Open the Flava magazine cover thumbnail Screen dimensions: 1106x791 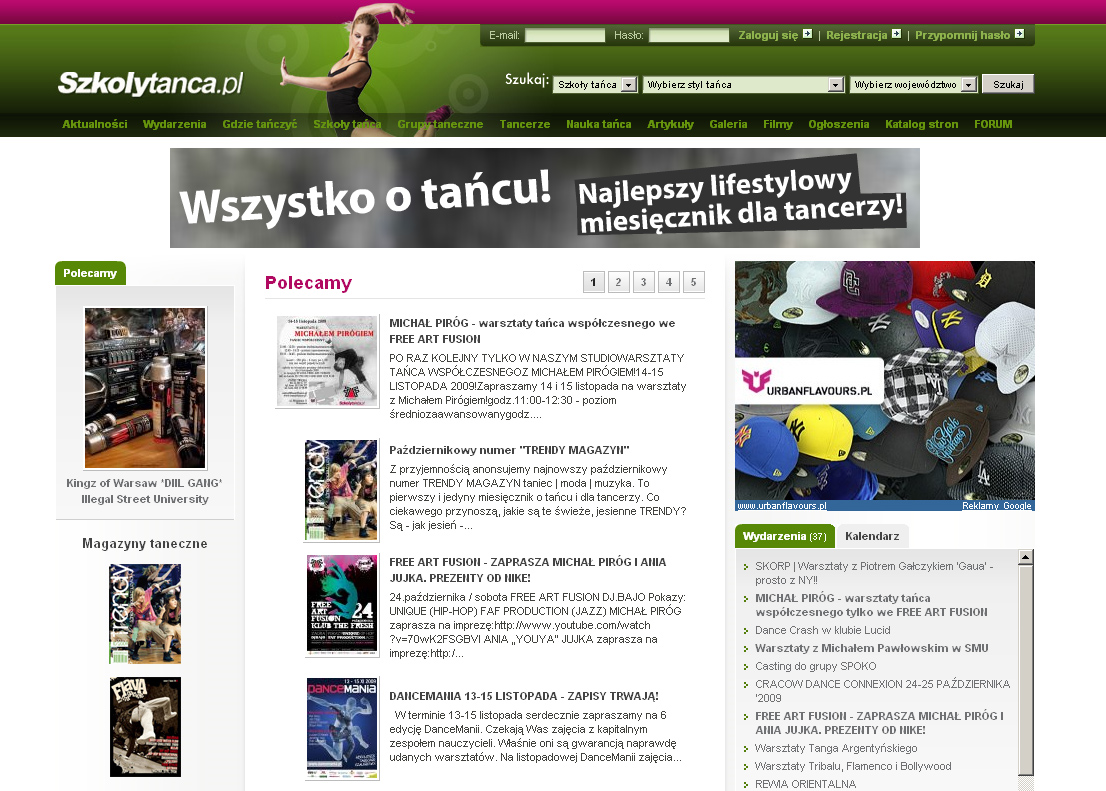(145, 727)
